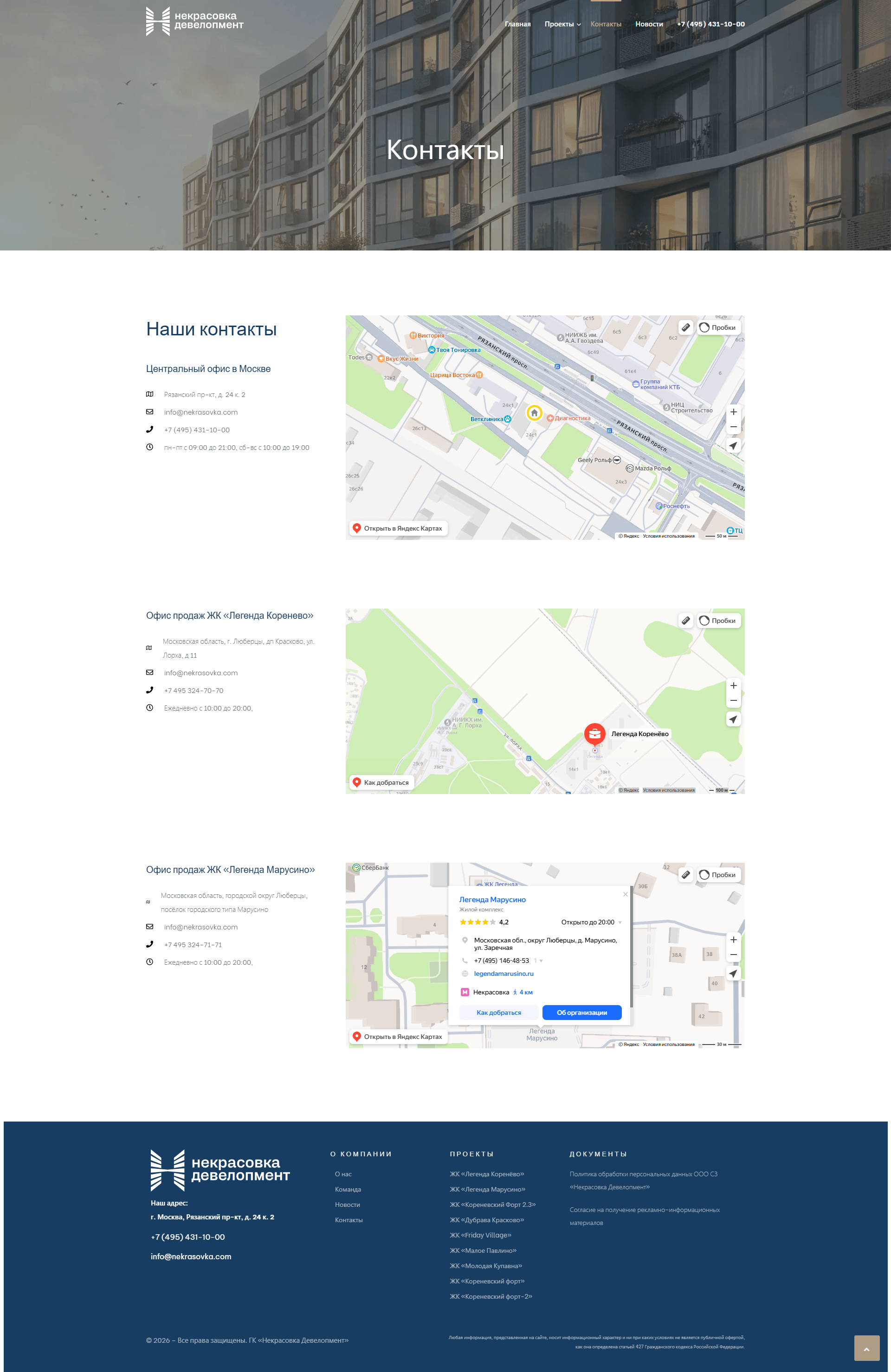Zoom in on the central office map
Viewport: 891px width, 1372px height.
[x=733, y=412]
